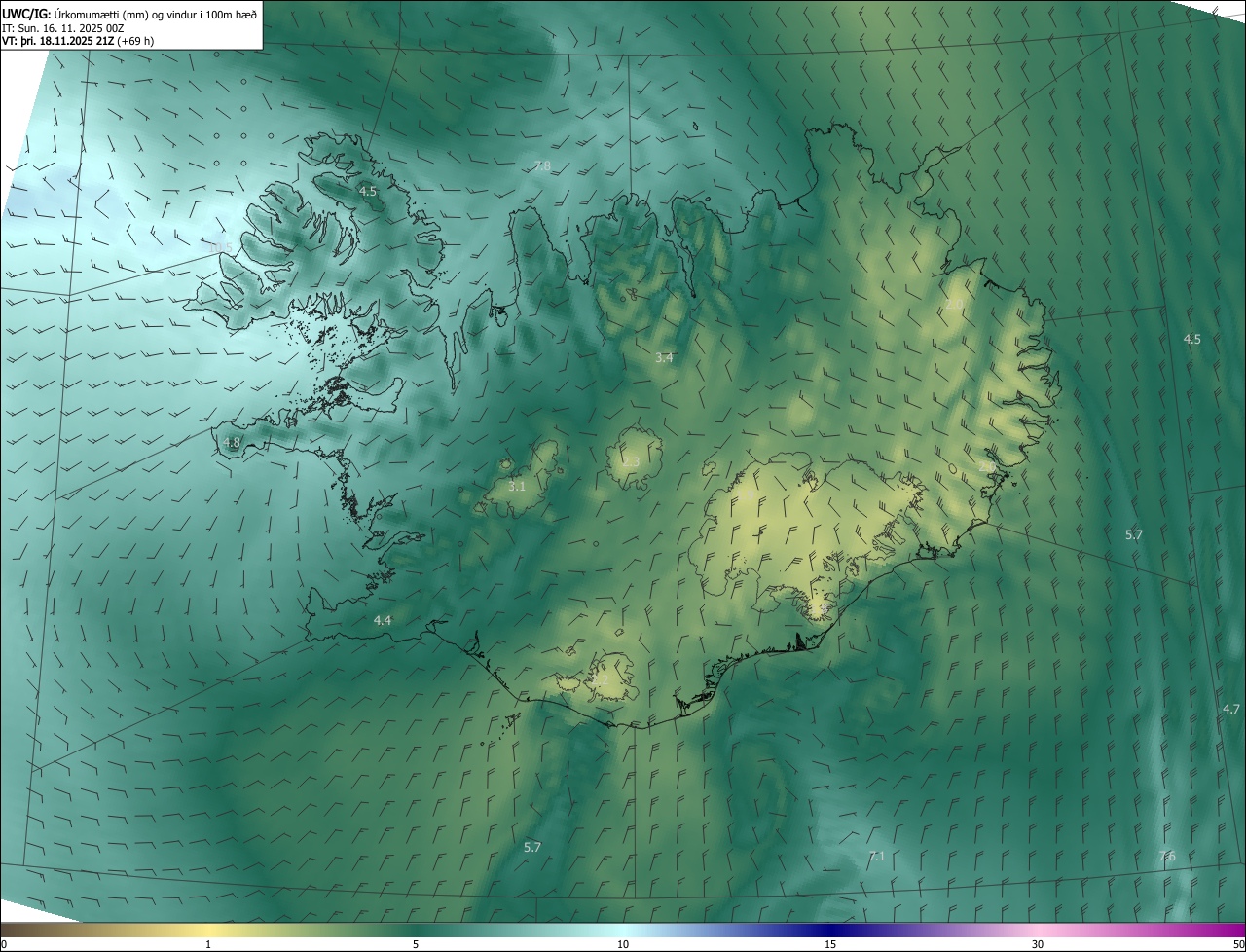
Task: Click the 7.6 value at the lower right
Action: point(1166,856)
